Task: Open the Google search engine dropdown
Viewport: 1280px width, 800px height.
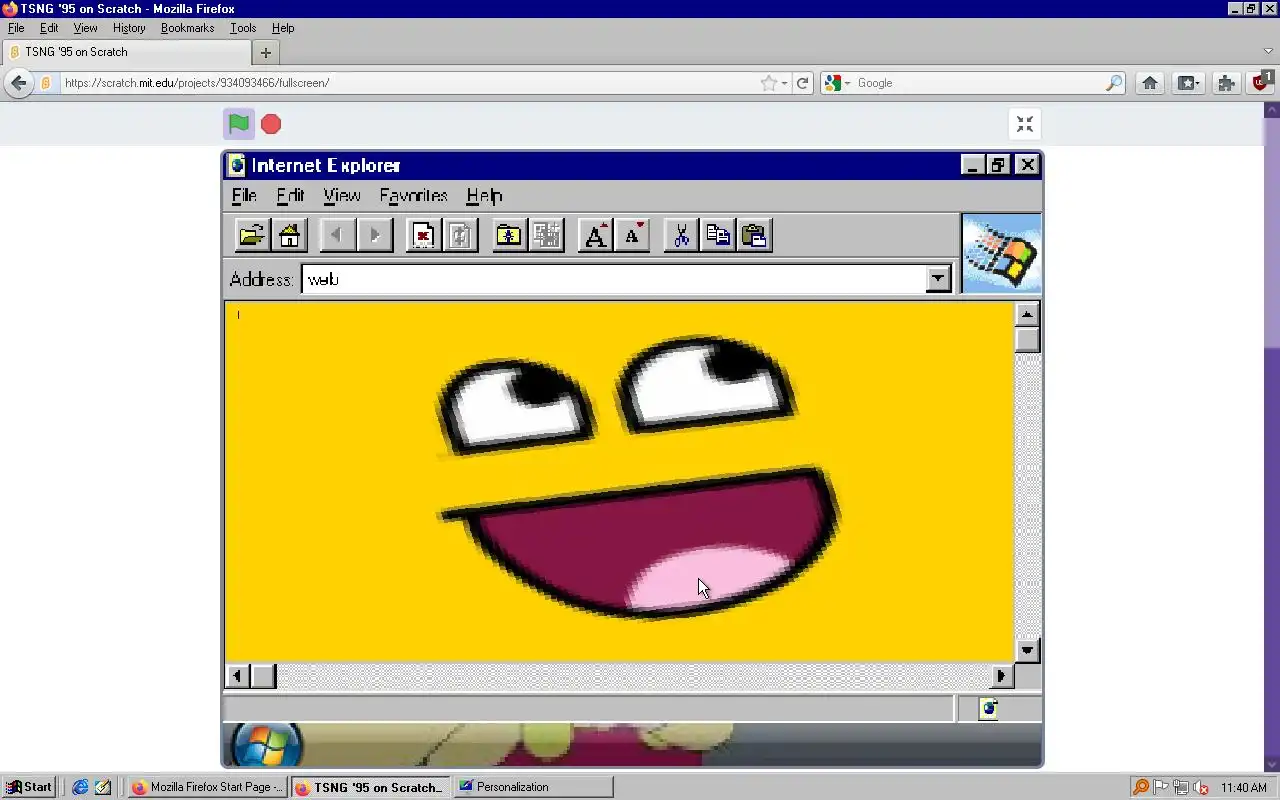Action: (836, 83)
